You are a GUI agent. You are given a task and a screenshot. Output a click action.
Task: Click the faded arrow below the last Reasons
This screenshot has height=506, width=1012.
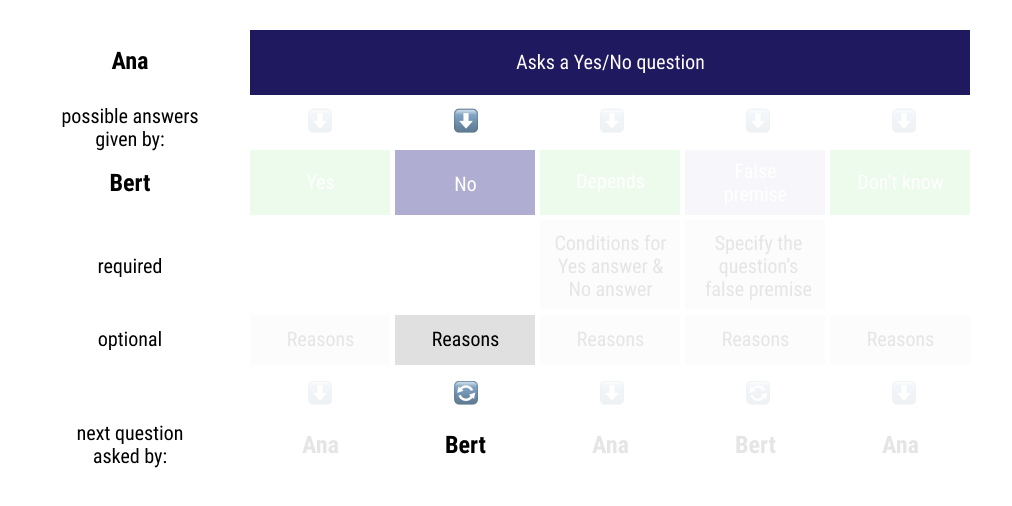point(904,392)
